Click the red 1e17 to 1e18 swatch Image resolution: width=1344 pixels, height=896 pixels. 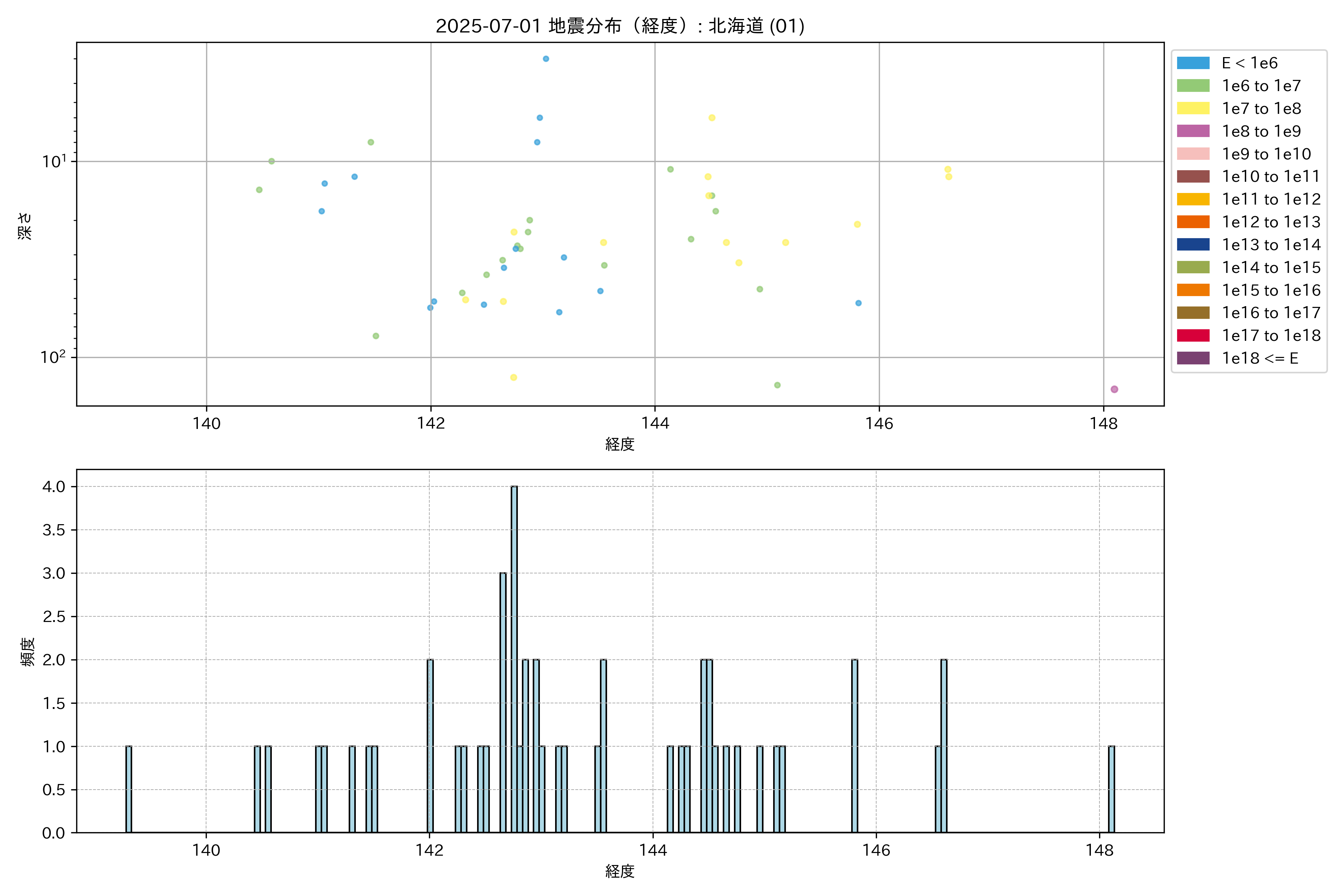point(1192,335)
